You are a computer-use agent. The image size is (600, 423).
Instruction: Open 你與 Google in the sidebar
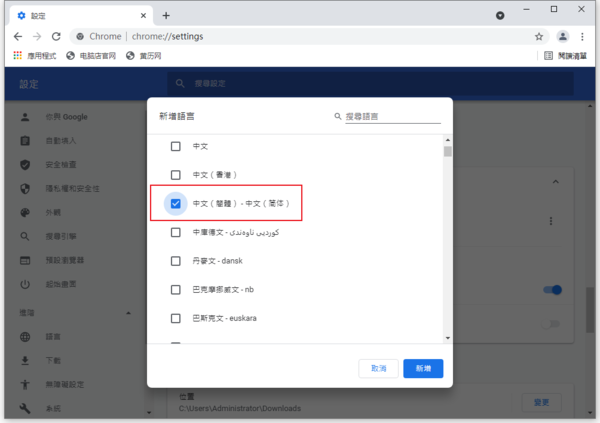coord(66,117)
